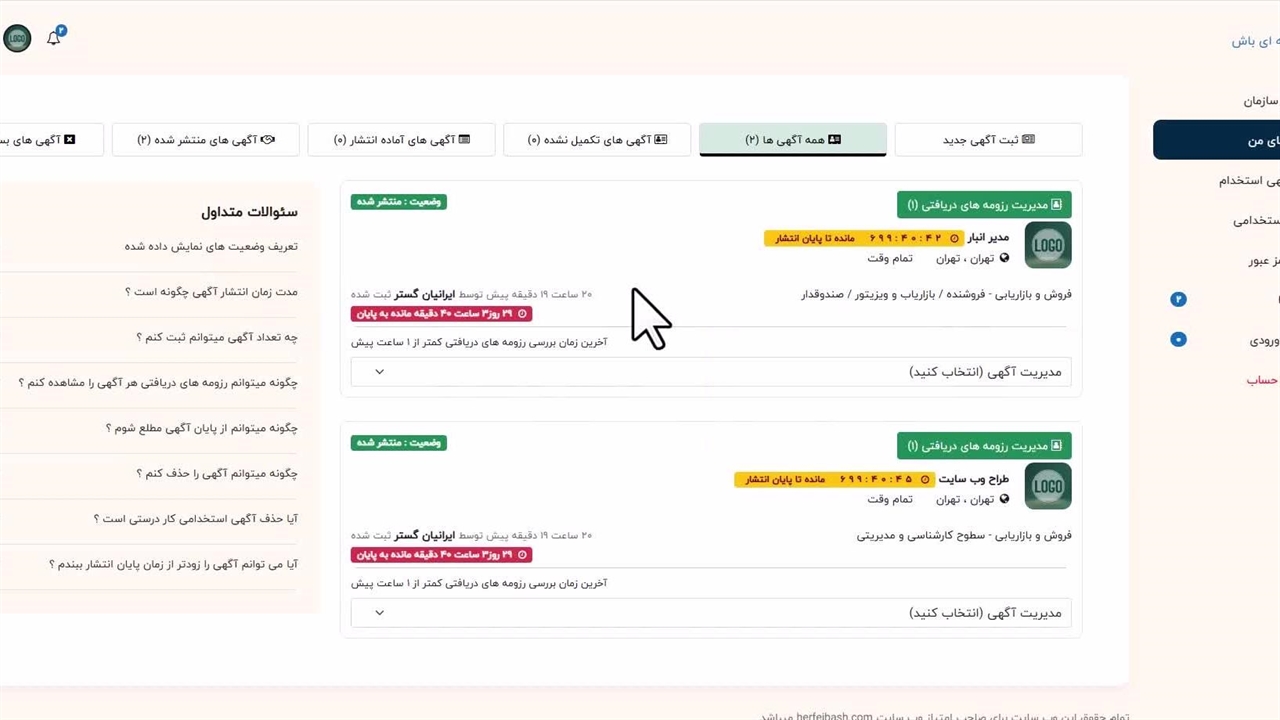
Task: Click the clock icon beside first ad countdown
Action: tap(954, 239)
